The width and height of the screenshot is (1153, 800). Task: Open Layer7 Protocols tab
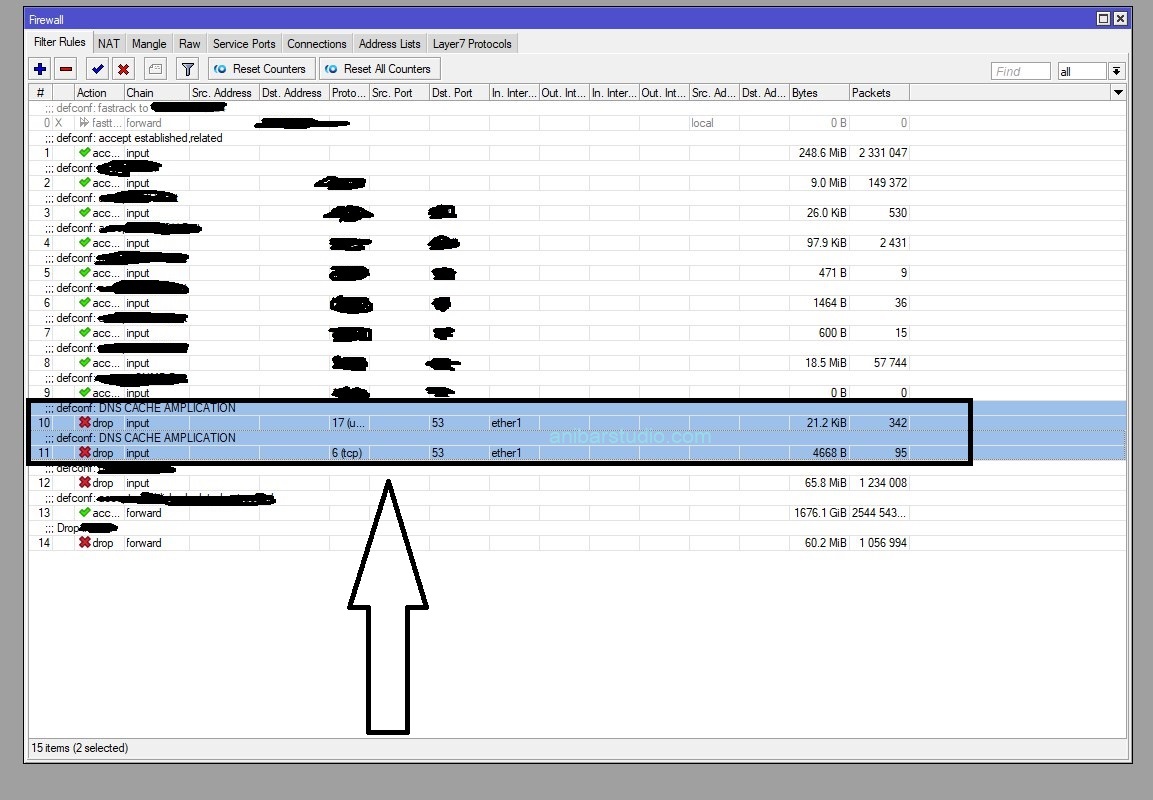pyautogui.click(x=472, y=44)
